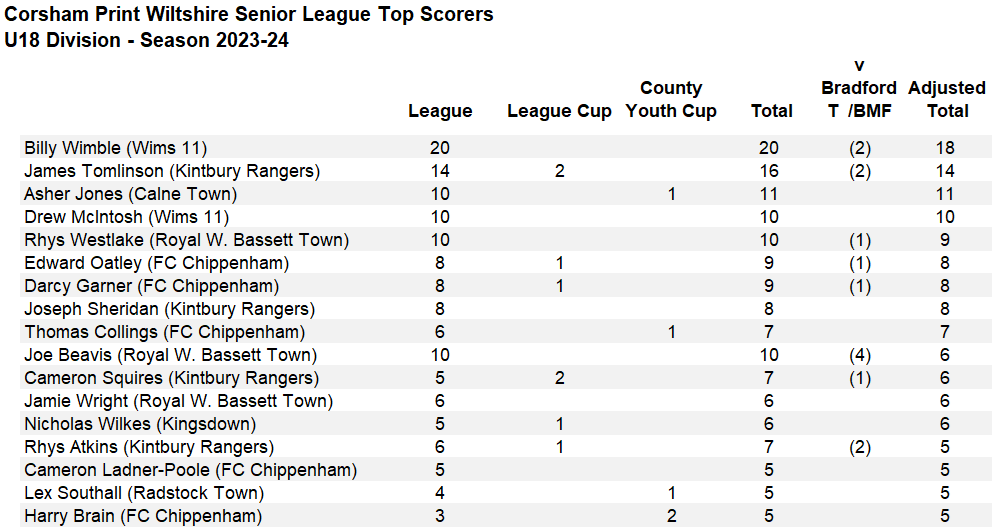Select the County Youth Cup header
Viewport: 992px width, 527px height.
click(x=671, y=100)
